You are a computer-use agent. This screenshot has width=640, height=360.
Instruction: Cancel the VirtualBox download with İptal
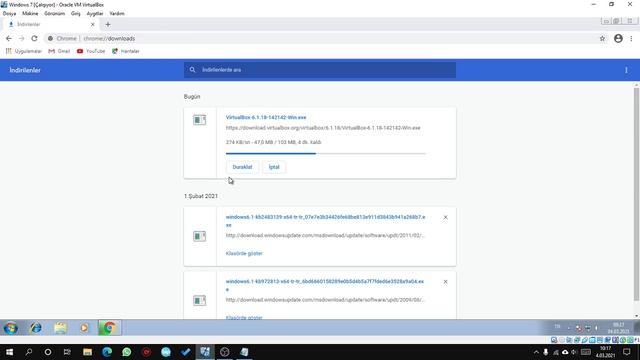click(x=274, y=167)
